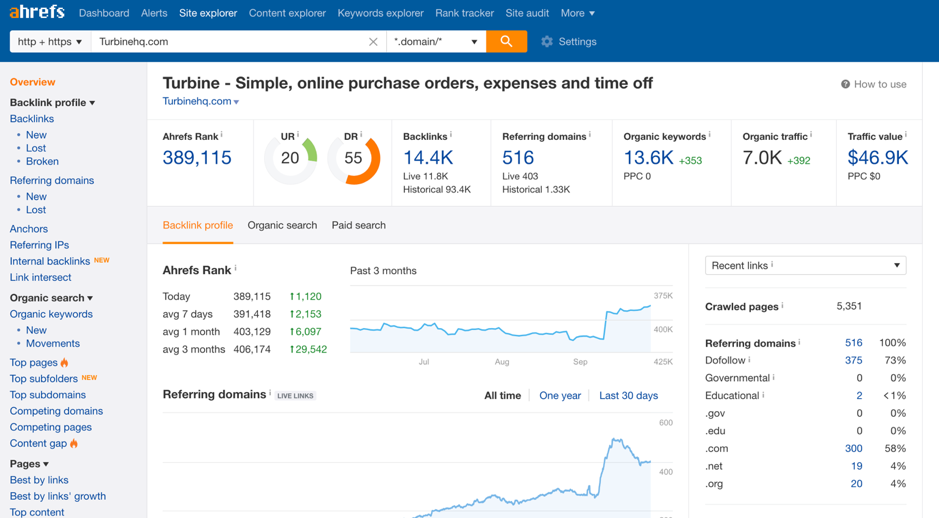Open the Overview sidebar link

click(x=32, y=82)
